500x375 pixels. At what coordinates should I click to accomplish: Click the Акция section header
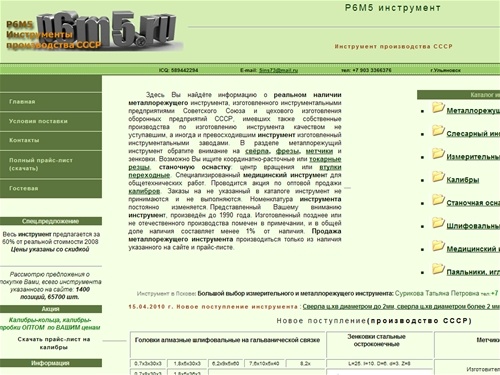pyautogui.click(x=51, y=309)
